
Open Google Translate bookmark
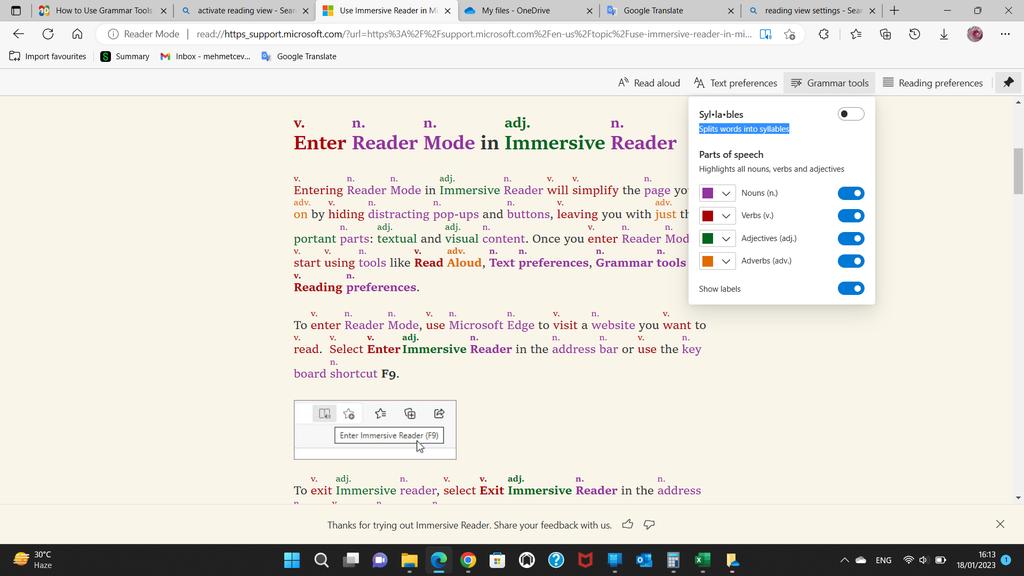(298, 56)
